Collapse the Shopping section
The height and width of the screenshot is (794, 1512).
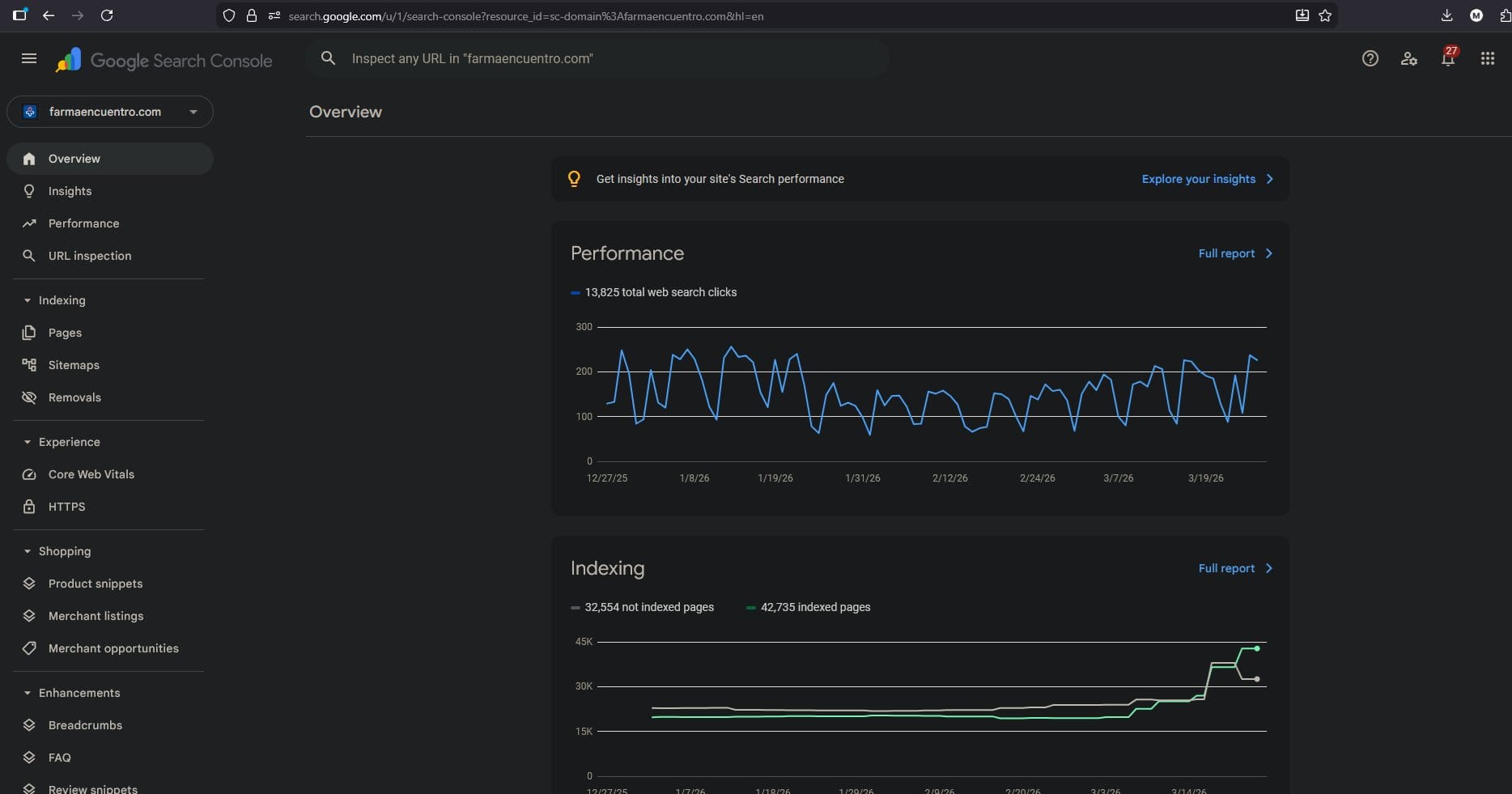(28, 551)
